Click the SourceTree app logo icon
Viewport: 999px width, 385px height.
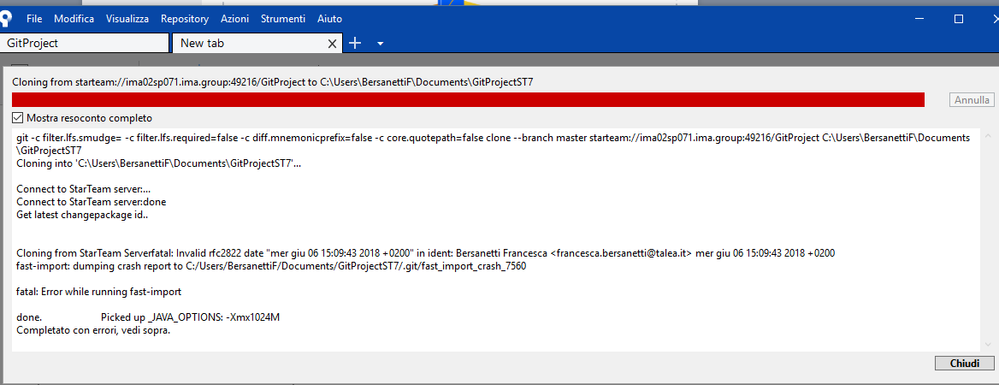4,19
